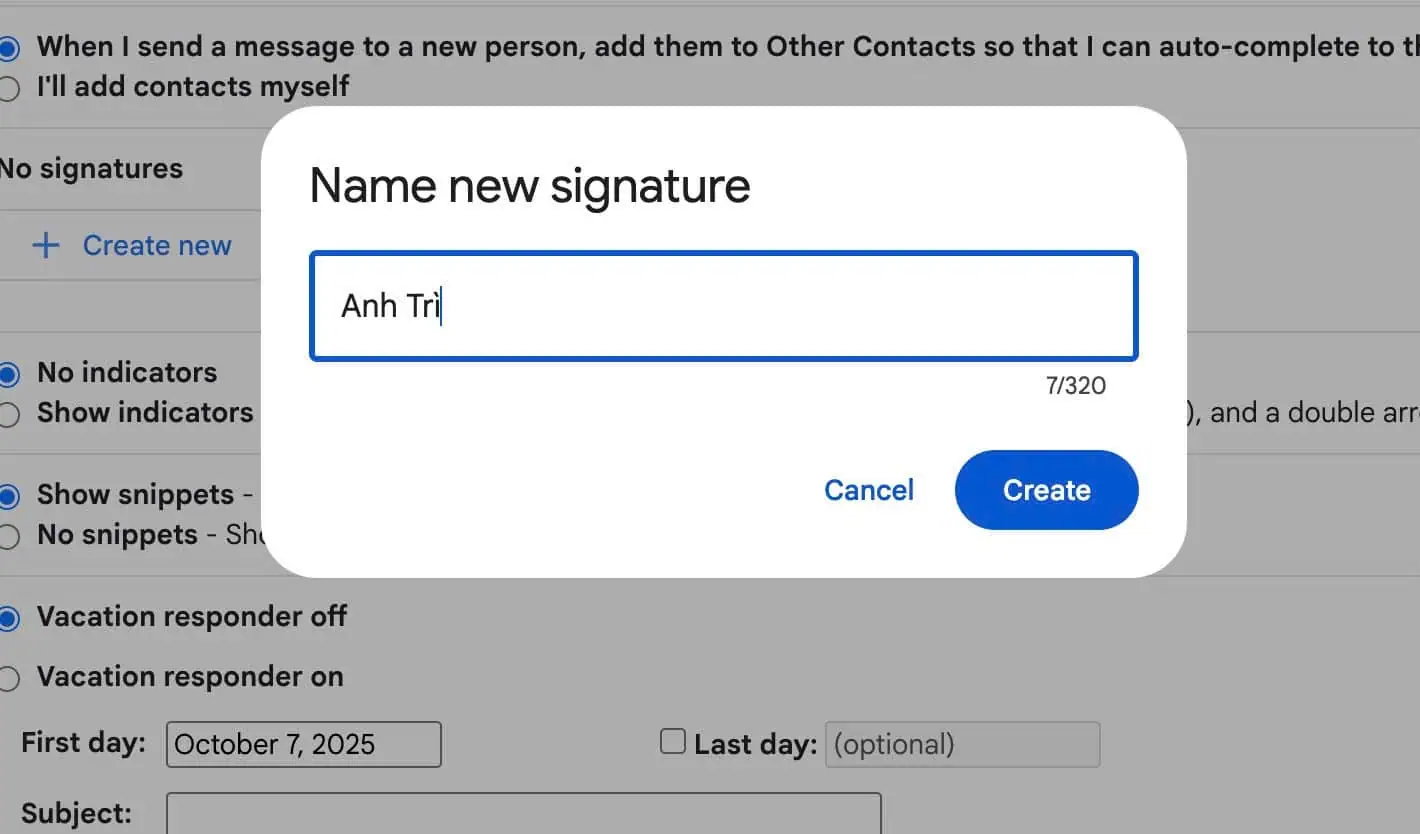Click the plus icon beside Create new
1420x834 pixels.
click(x=46, y=246)
